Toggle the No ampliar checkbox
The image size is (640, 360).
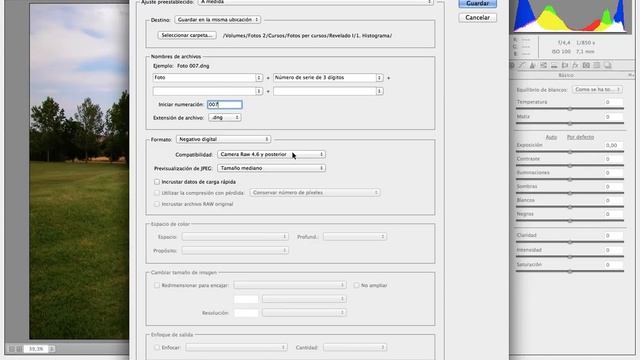[x=356, y=285]
